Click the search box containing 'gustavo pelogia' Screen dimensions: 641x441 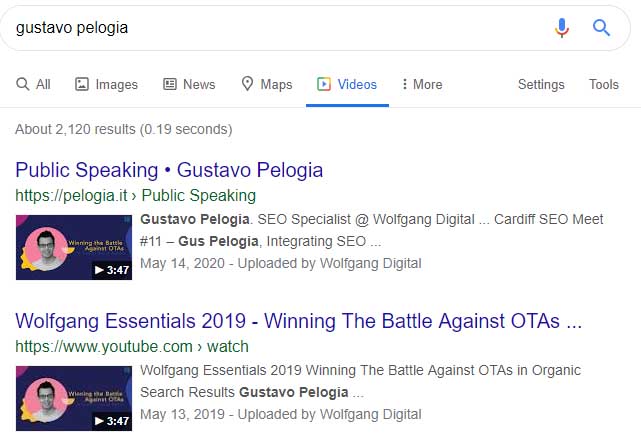278,28
